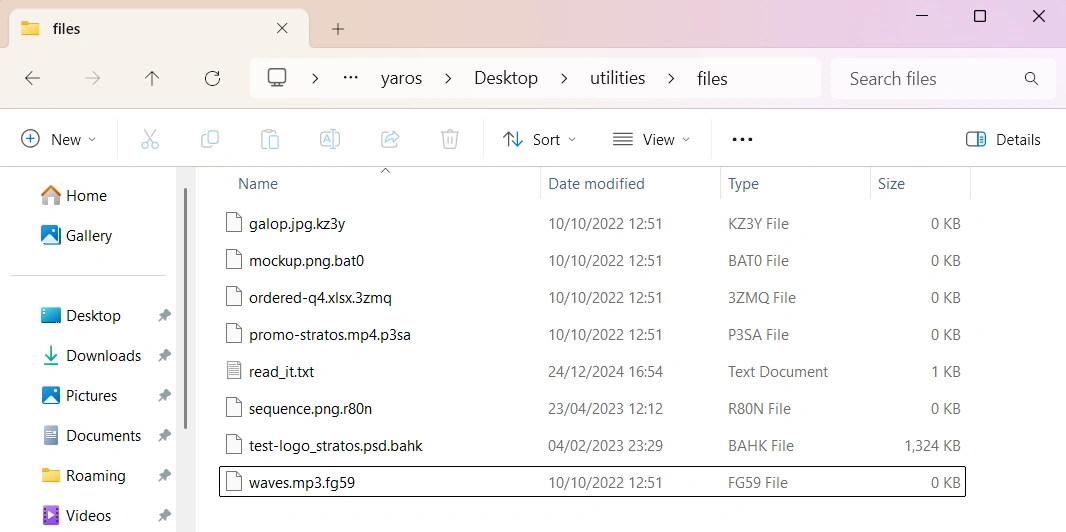The height and width of the screenshot is (532, 1066).
Task: Select the files tab
Action: [160, 29]
